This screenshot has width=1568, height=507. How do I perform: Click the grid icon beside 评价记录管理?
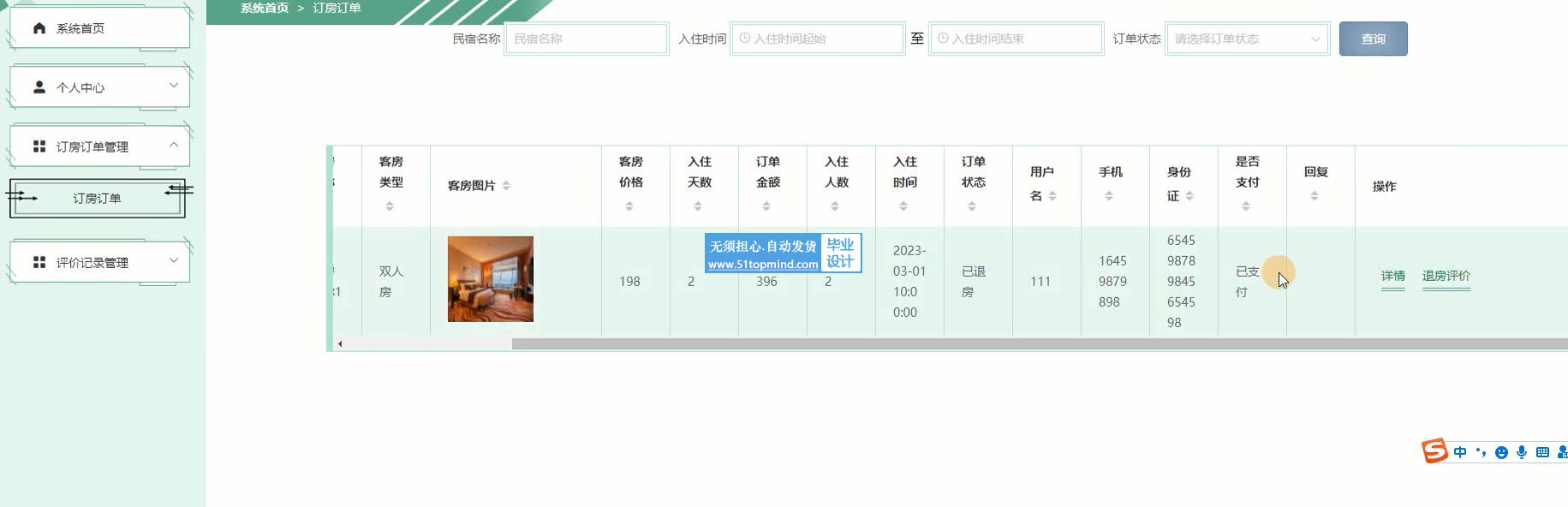point(39,262)
